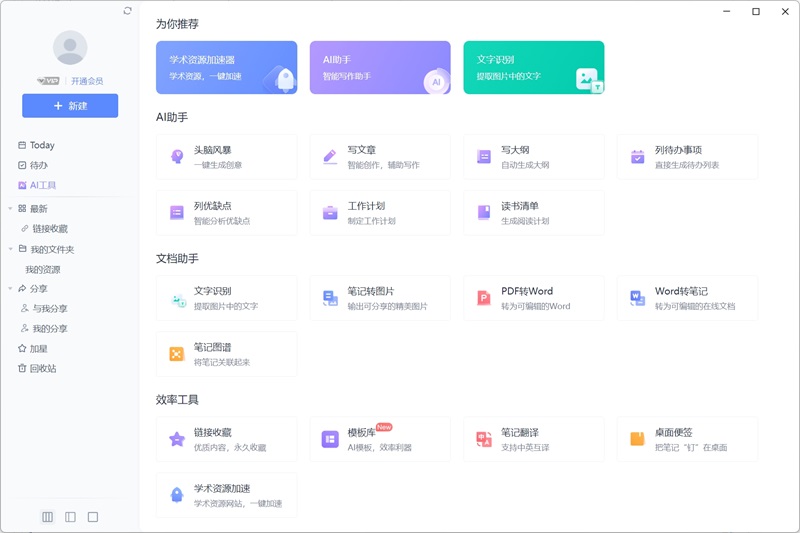Click the 自动生成大纲 description text
The width and height of the screenshot is (800, 533).
pyautogui.click(x=525, y=165)
